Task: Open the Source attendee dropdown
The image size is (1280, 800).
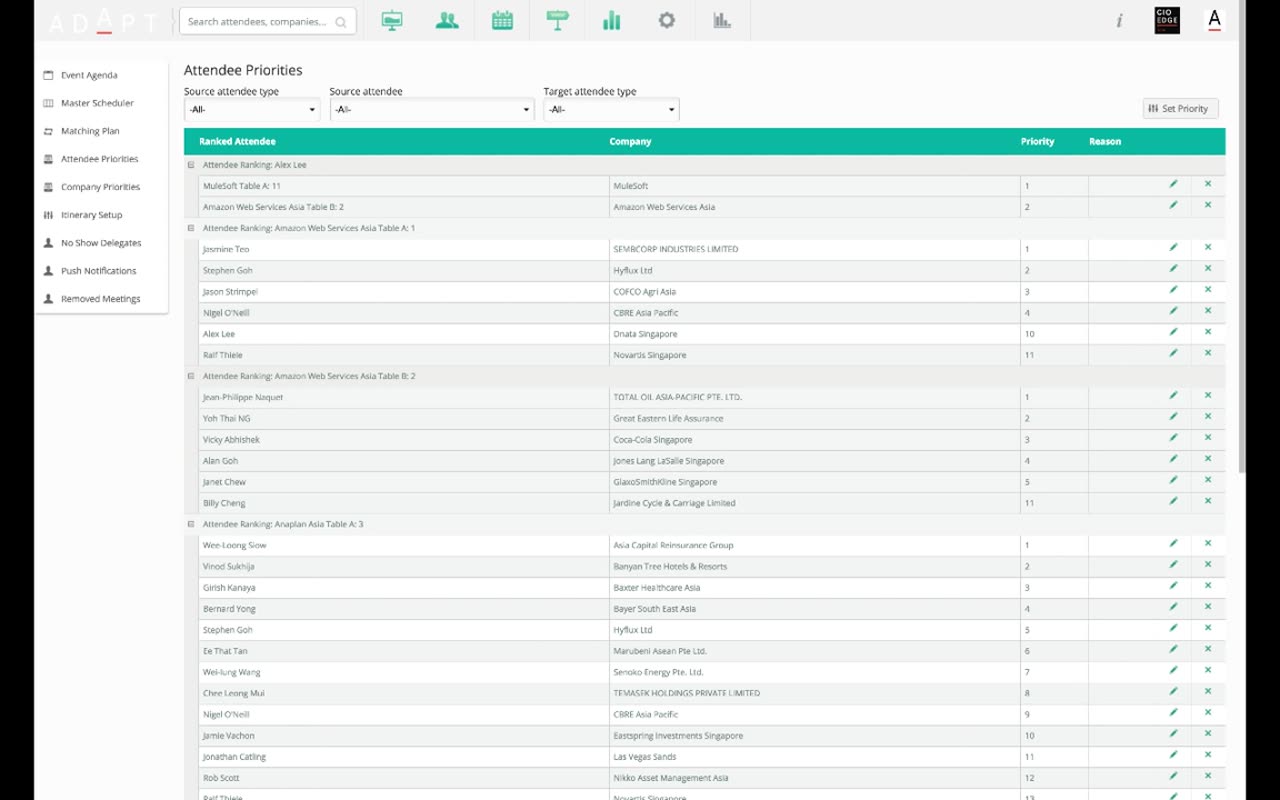Action: [x=432, y=110]
